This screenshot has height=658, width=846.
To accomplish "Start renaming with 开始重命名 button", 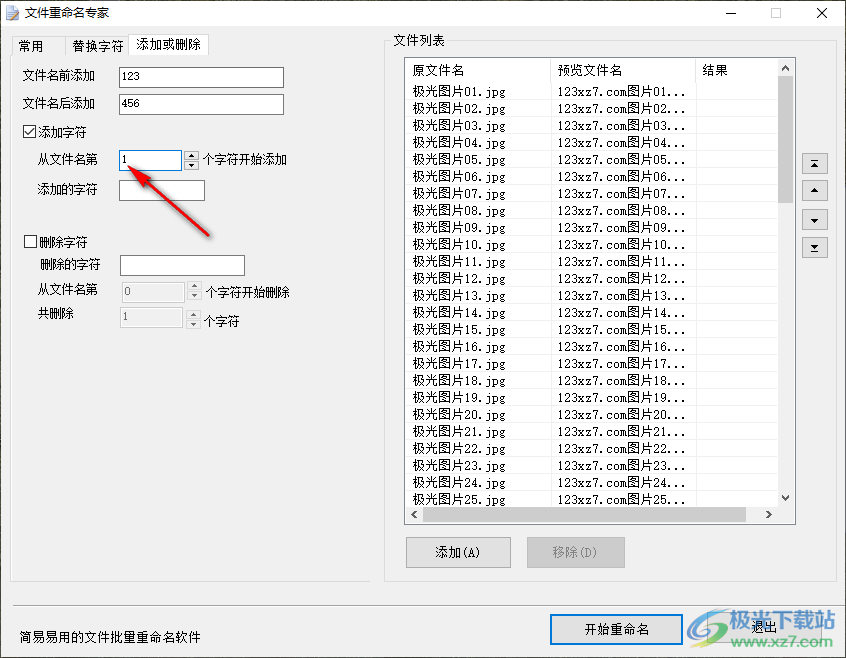I will tap(616, 629).
